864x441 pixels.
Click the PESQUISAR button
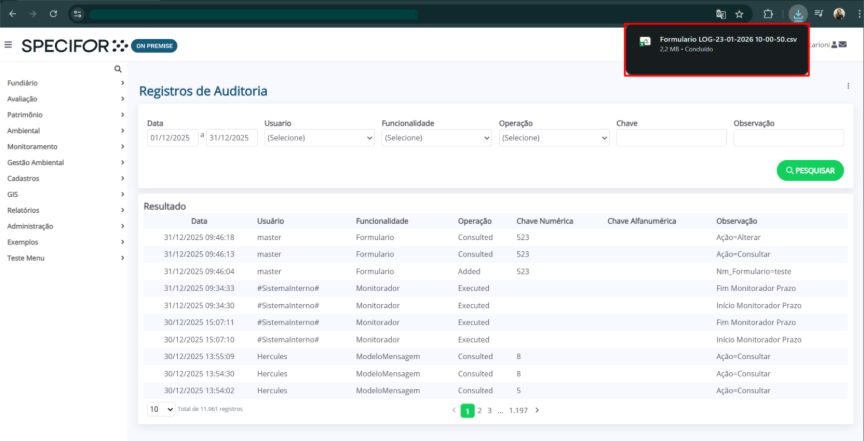tap(810, 171)
